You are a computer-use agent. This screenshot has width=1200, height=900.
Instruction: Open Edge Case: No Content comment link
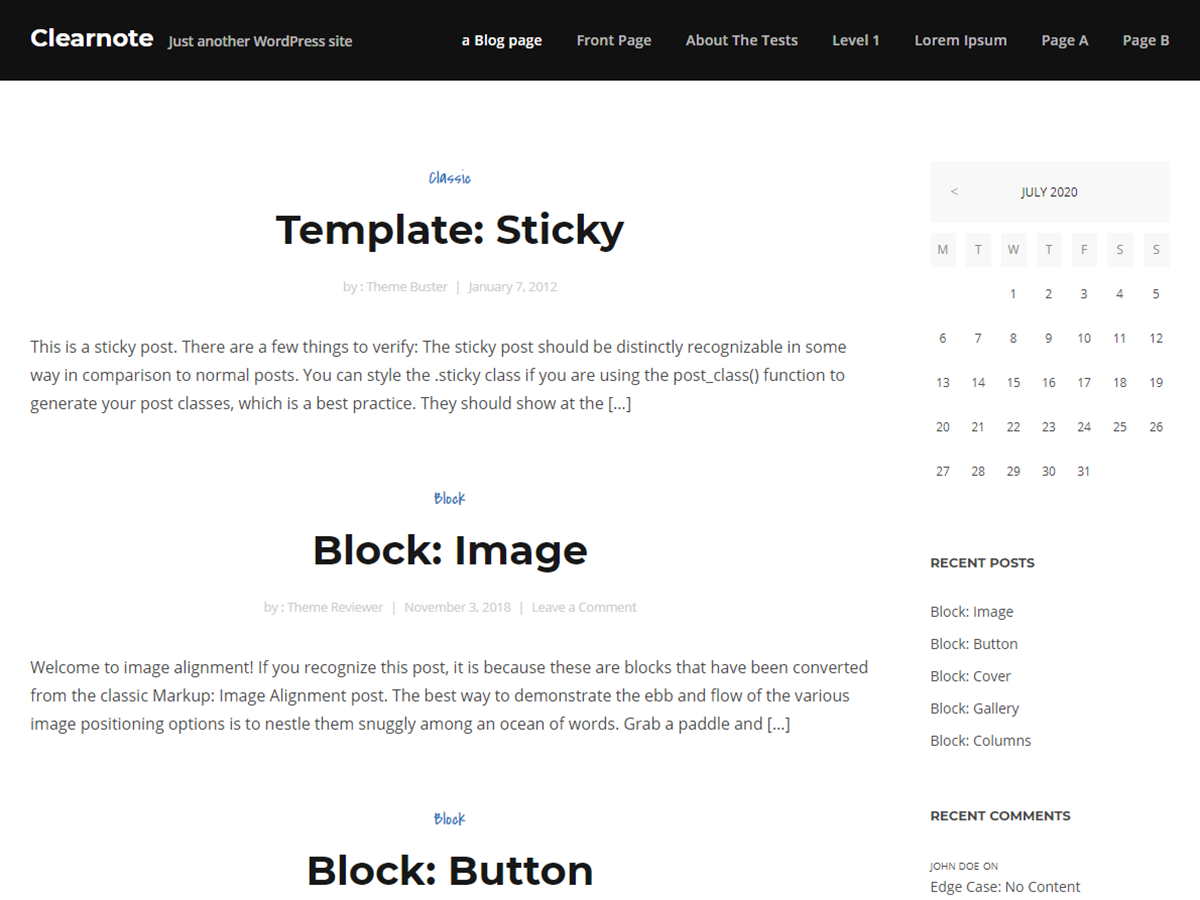point(1005,887)
